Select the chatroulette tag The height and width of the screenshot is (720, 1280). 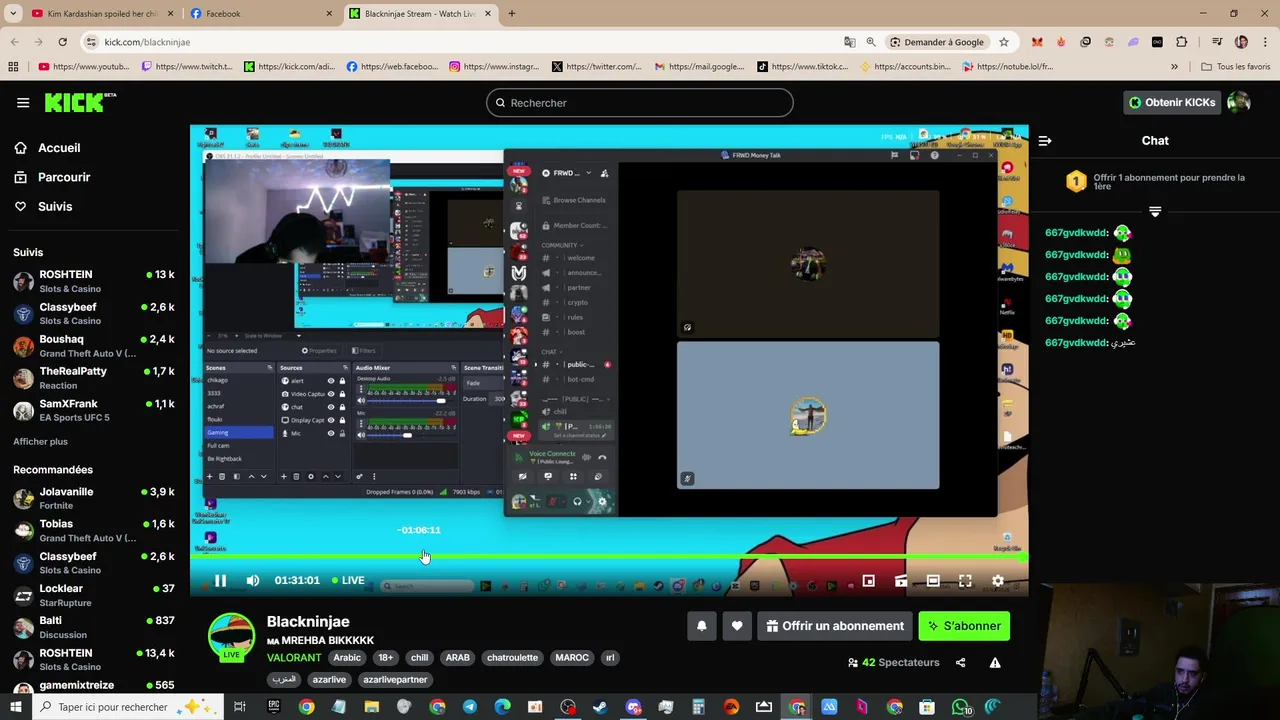tap(512, 658)
